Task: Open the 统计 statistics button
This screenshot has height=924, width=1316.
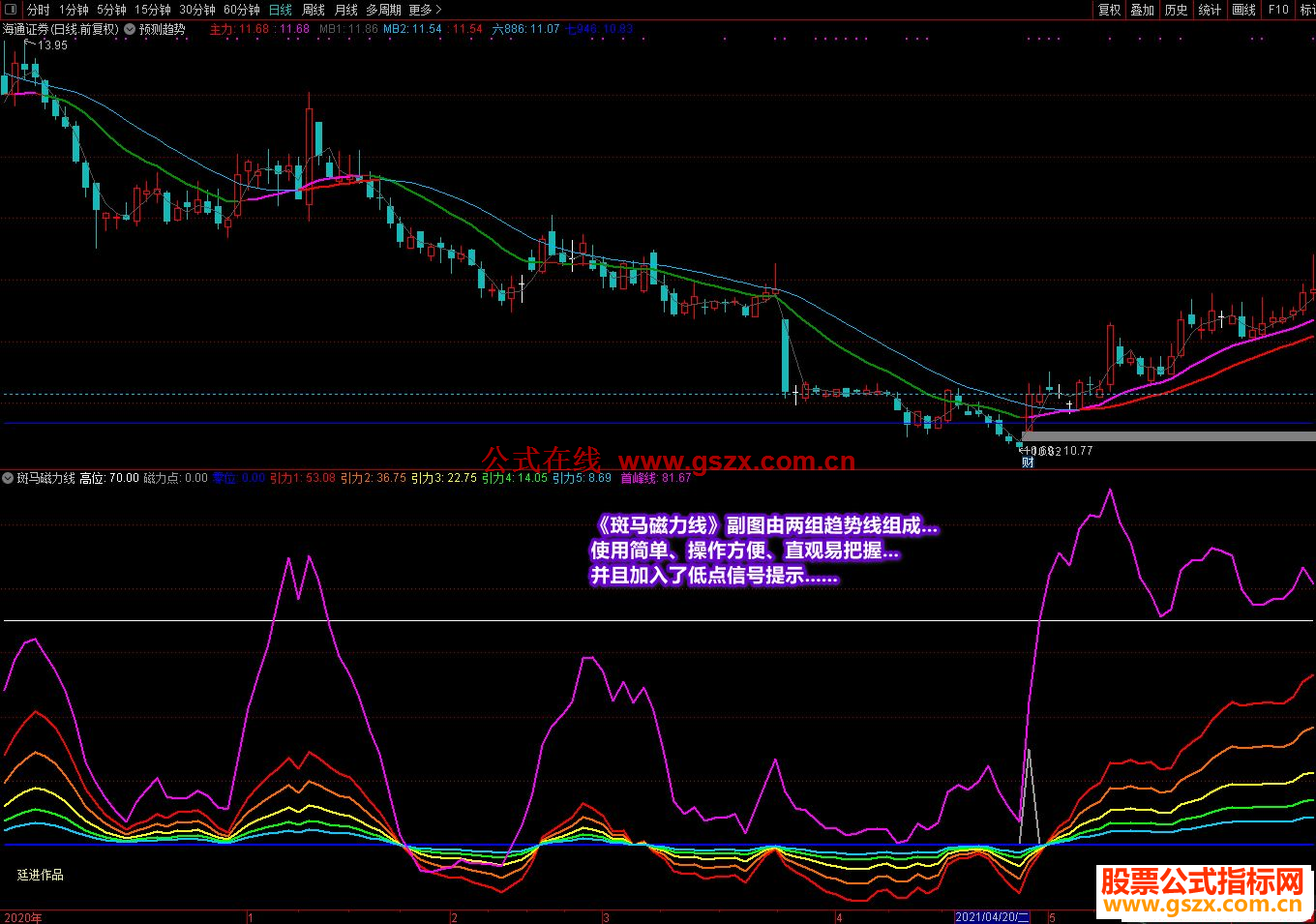Action: pyautogui.click(x=1211, y=10)
